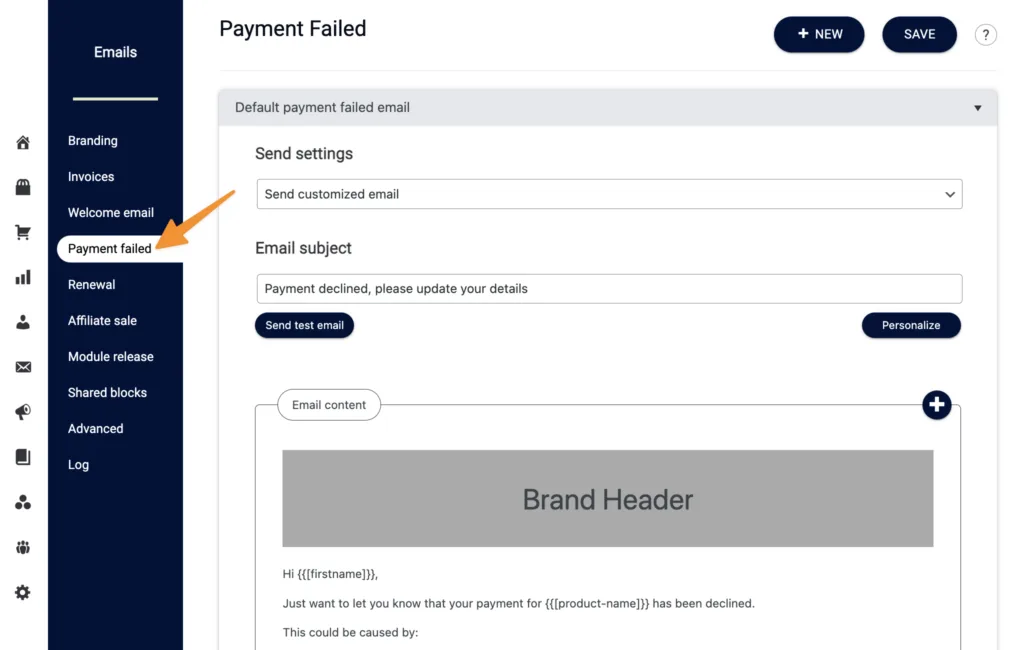The image size is (1024, 650).
Task: Click the megaphone marketing icon
Action: pyautogui.click(x=23, y=412)
